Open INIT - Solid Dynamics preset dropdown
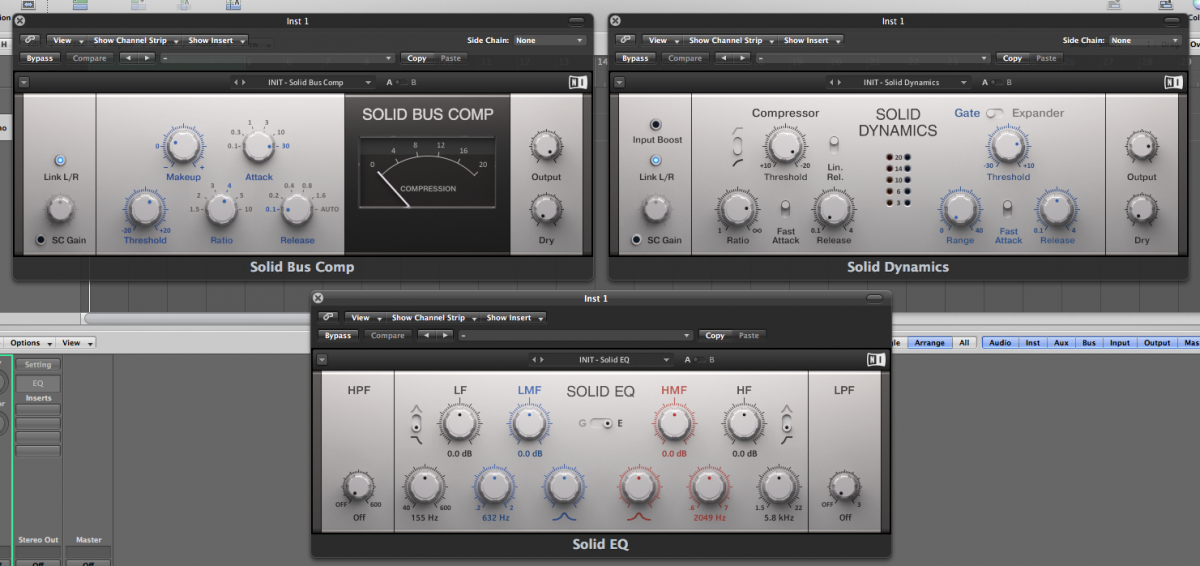The image size is (1200, 566). 908,82
